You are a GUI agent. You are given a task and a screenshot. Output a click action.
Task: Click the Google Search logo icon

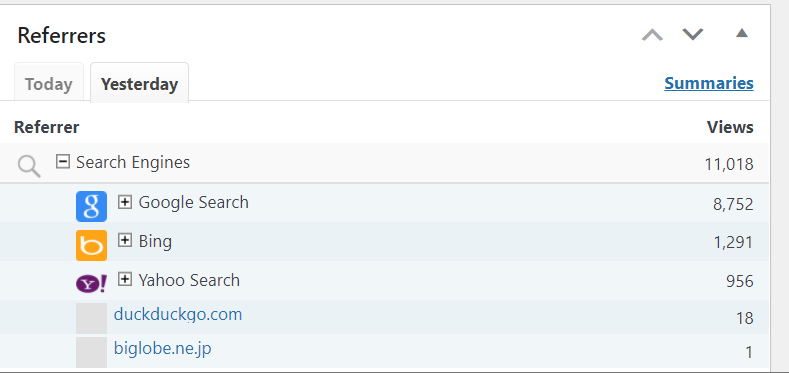point(91,206)
